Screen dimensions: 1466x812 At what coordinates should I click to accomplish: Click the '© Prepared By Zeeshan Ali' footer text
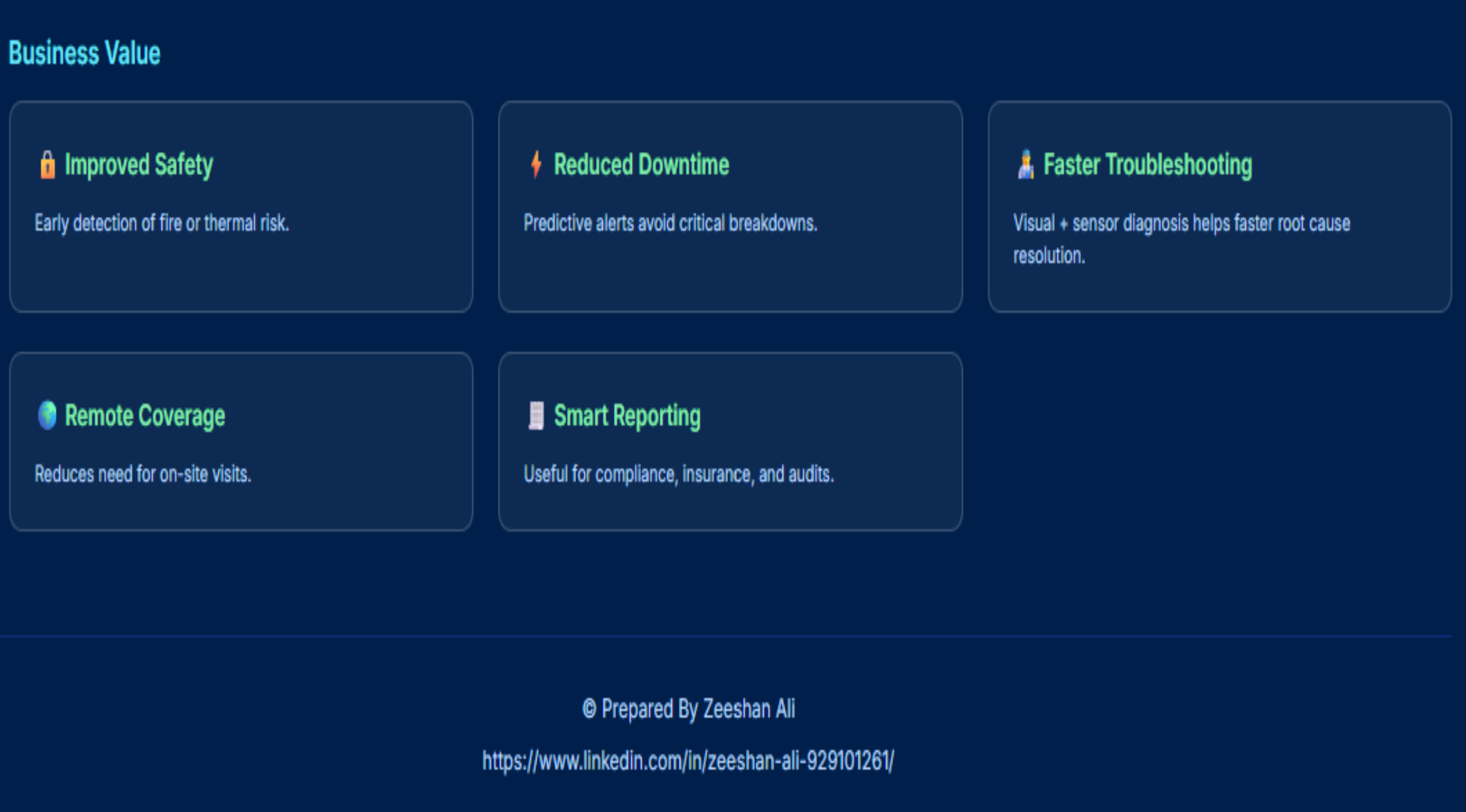(689, 709)
